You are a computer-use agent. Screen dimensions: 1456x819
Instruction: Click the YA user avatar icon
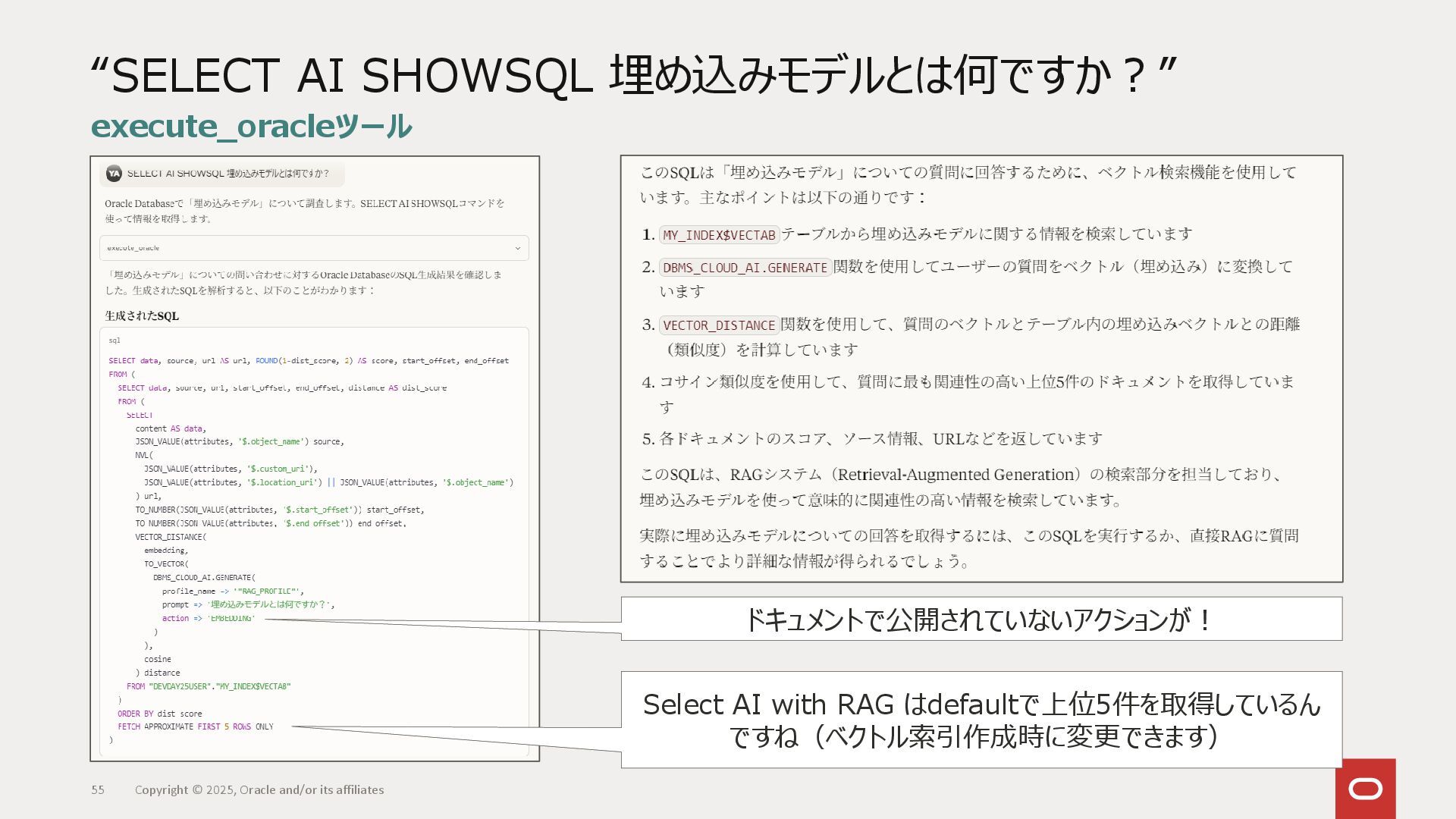click(114, 174)
